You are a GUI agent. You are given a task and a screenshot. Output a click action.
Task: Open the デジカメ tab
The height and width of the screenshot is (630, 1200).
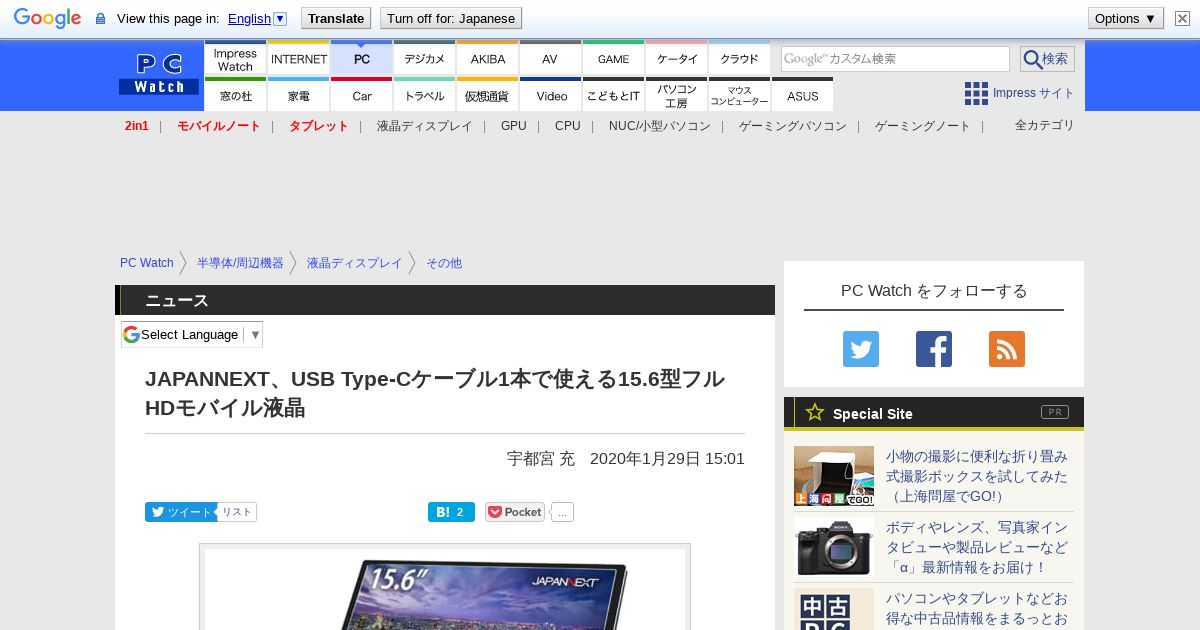(x=425, y=58)
